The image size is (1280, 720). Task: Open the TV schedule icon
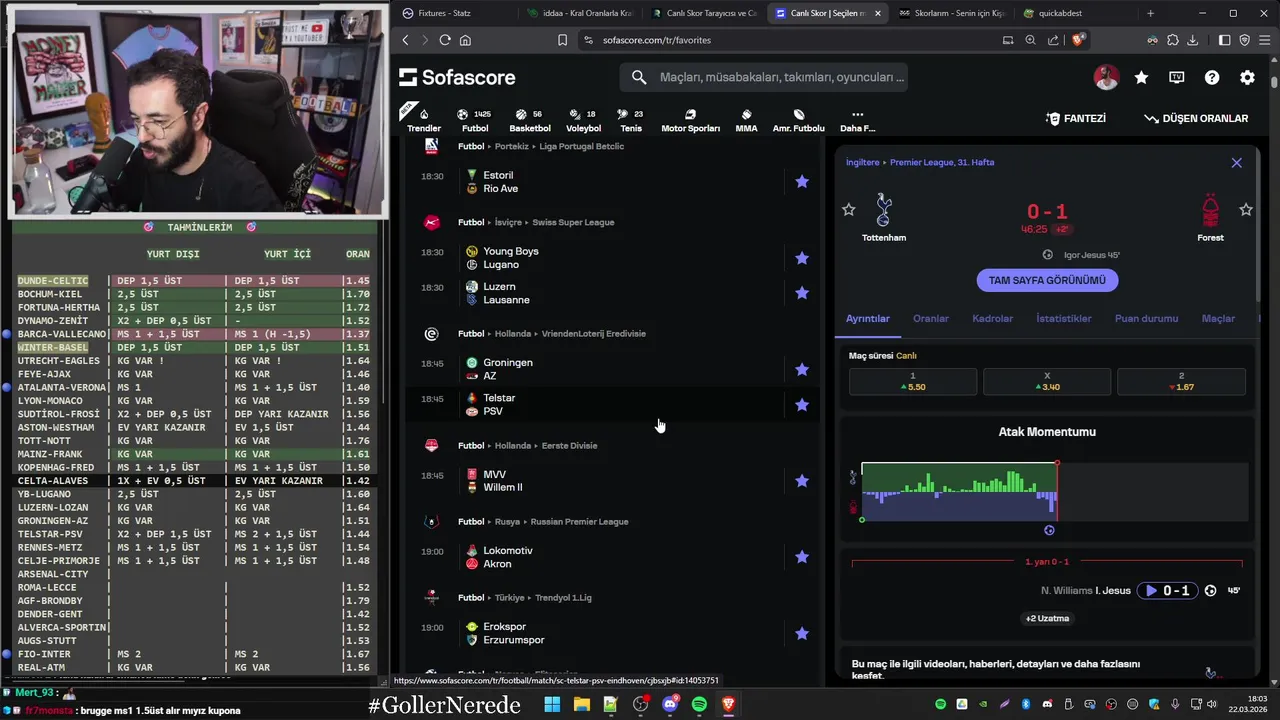pyautogui.click(x=1177, y=77)
